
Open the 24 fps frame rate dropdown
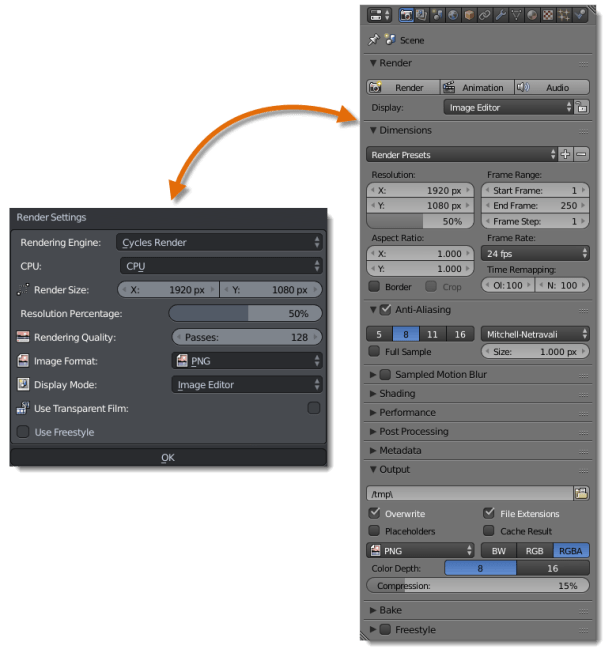(535, 253)
